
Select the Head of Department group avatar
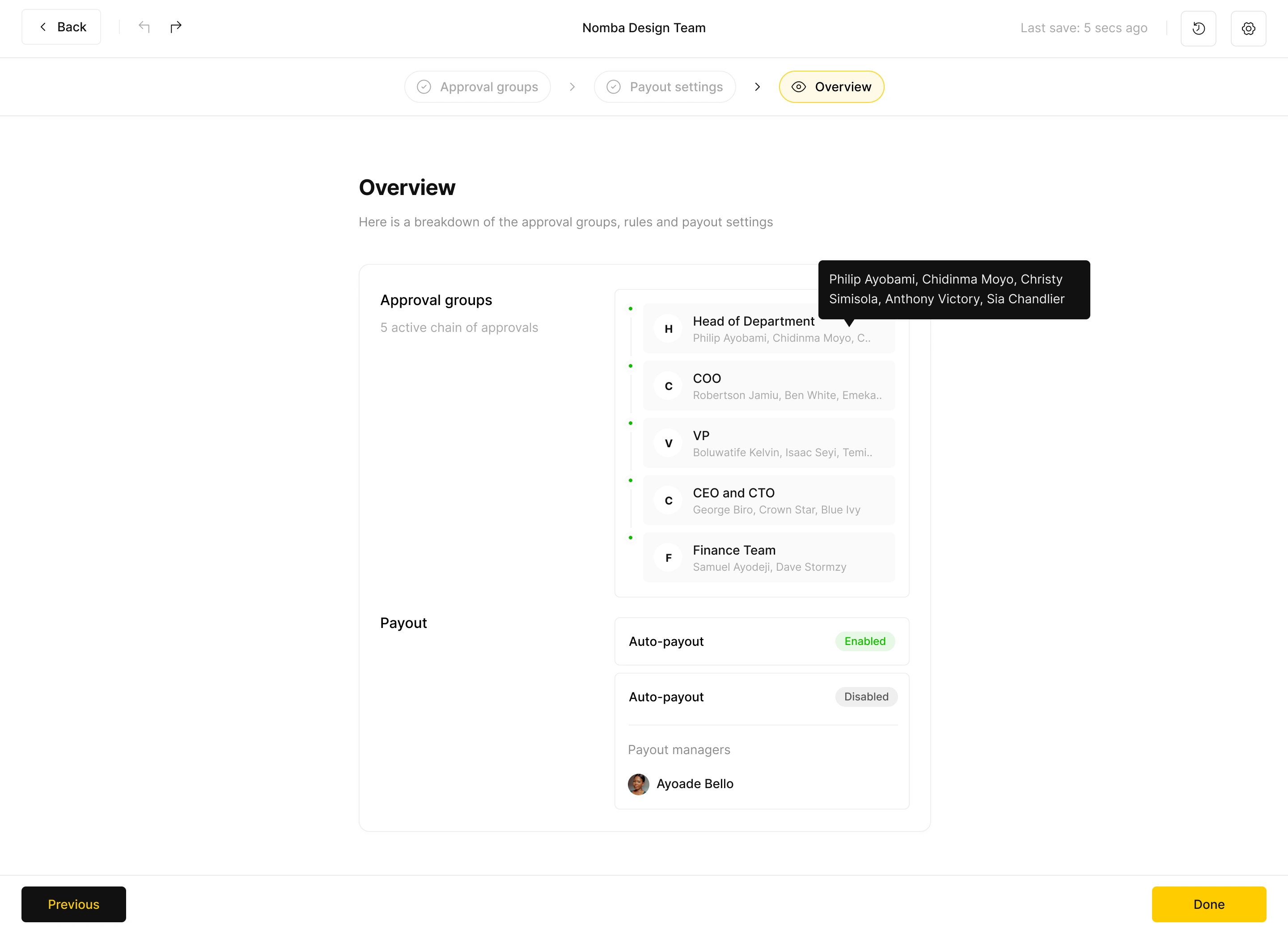coord(668,329)
